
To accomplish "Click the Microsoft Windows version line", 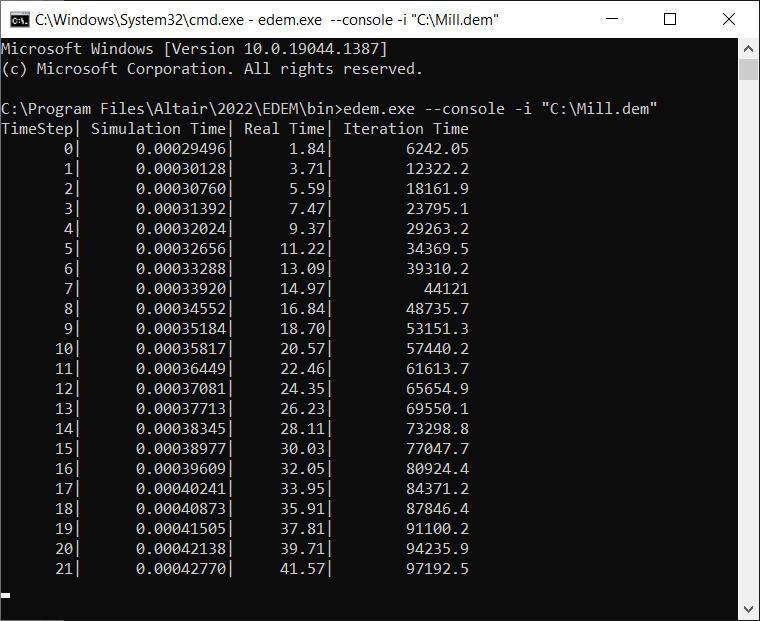I will tap(193, 49).
